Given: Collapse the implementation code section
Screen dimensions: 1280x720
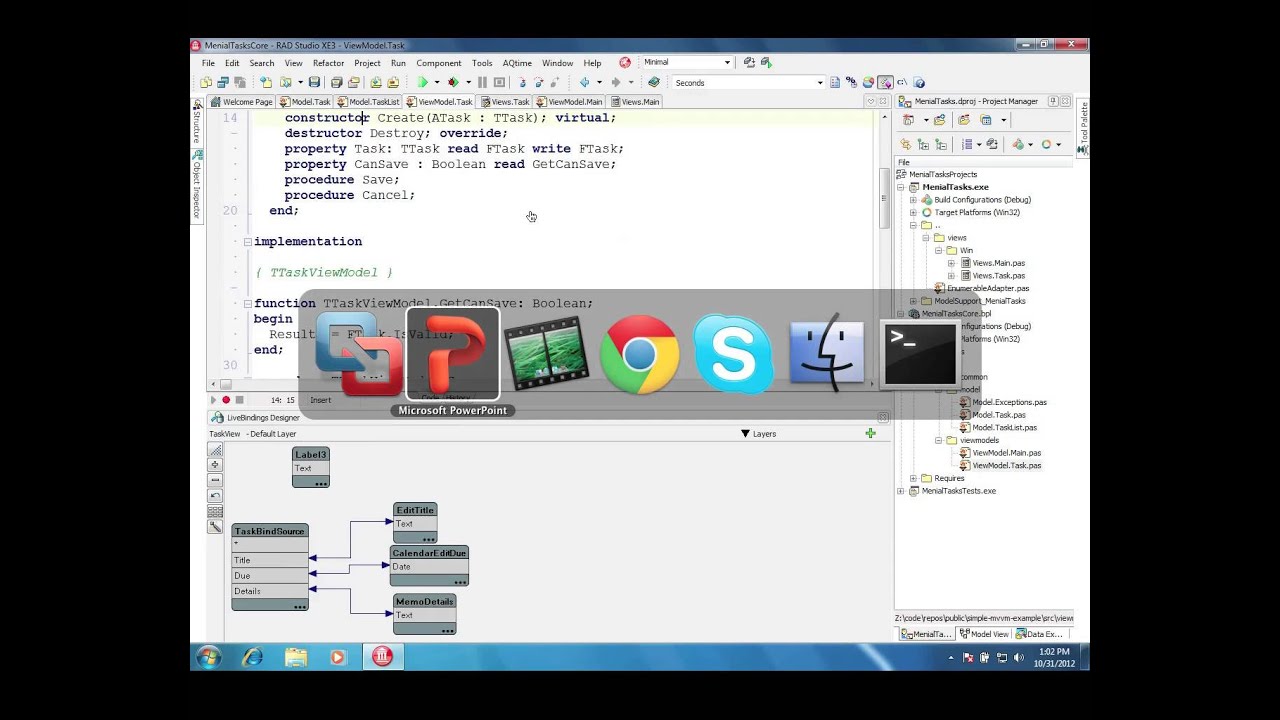Looking at the screenshot, I should (248, 242).
